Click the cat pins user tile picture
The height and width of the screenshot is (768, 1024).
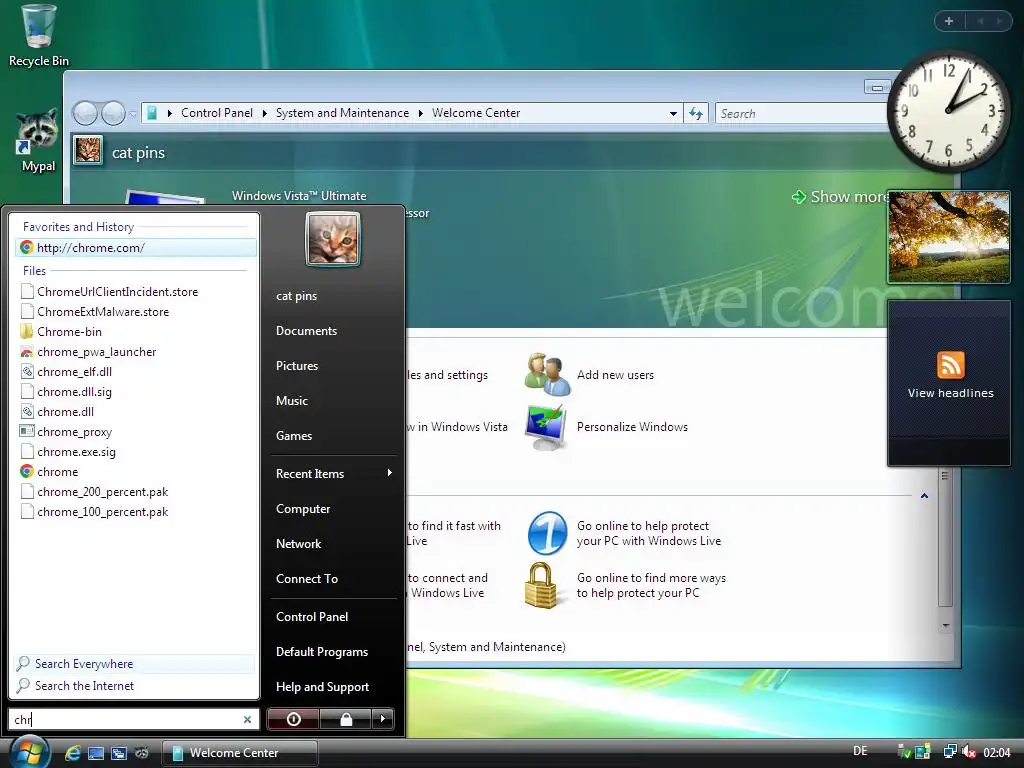[x=88, y=150]
